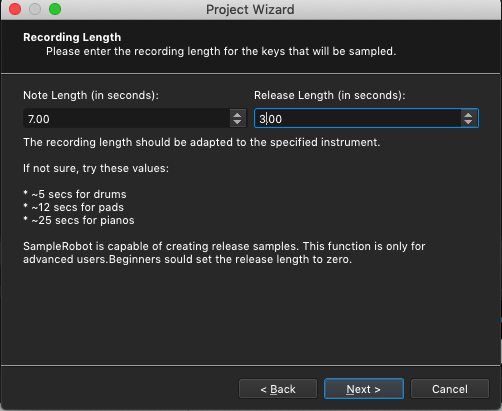Click the SampleRobot release samples paragraph
The image size is (502, 411).
pyautogui.click(x=224, y=253)
